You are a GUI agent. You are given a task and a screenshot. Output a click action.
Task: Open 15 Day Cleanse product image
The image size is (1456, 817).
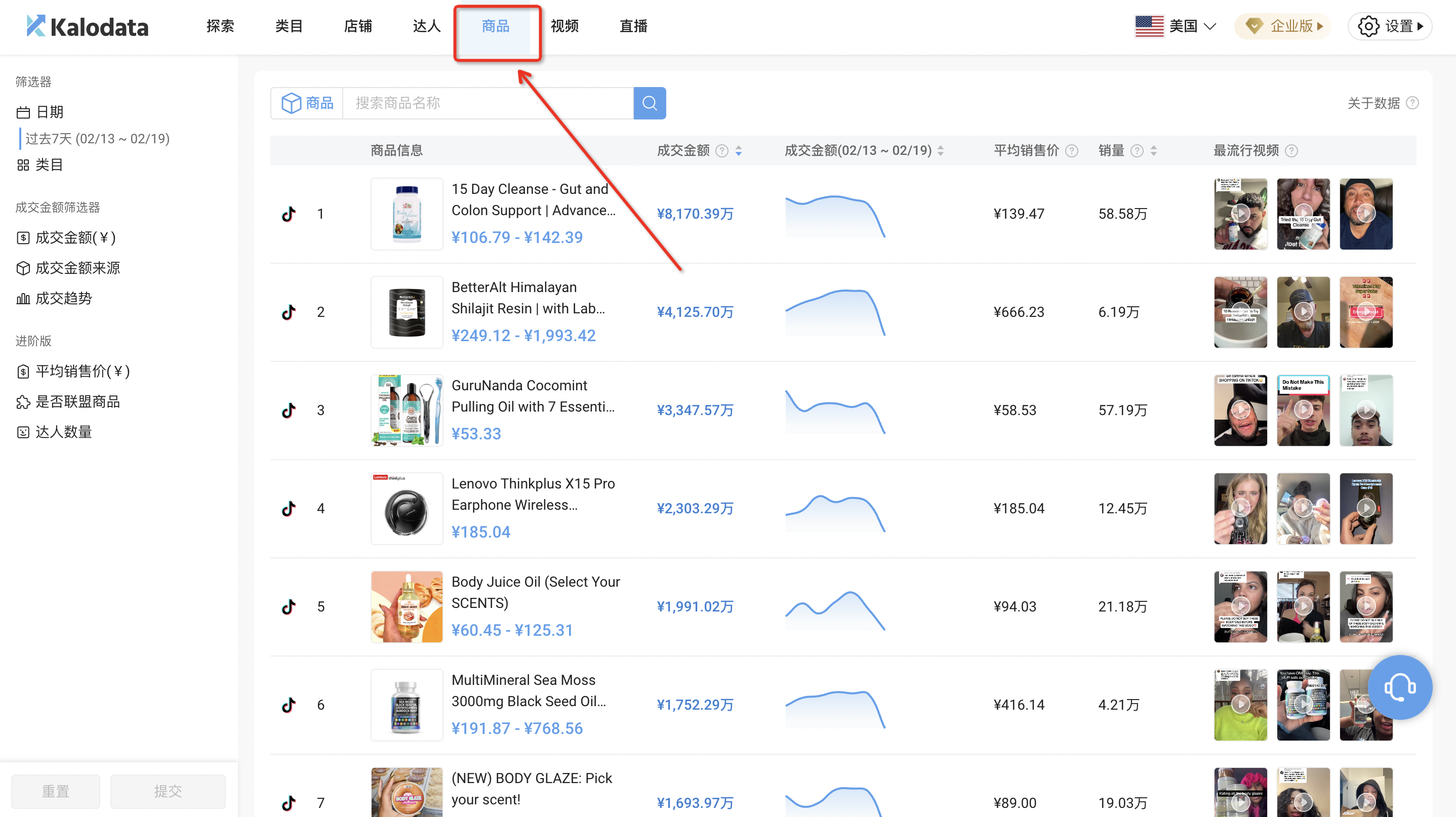(x=407, y=214)
